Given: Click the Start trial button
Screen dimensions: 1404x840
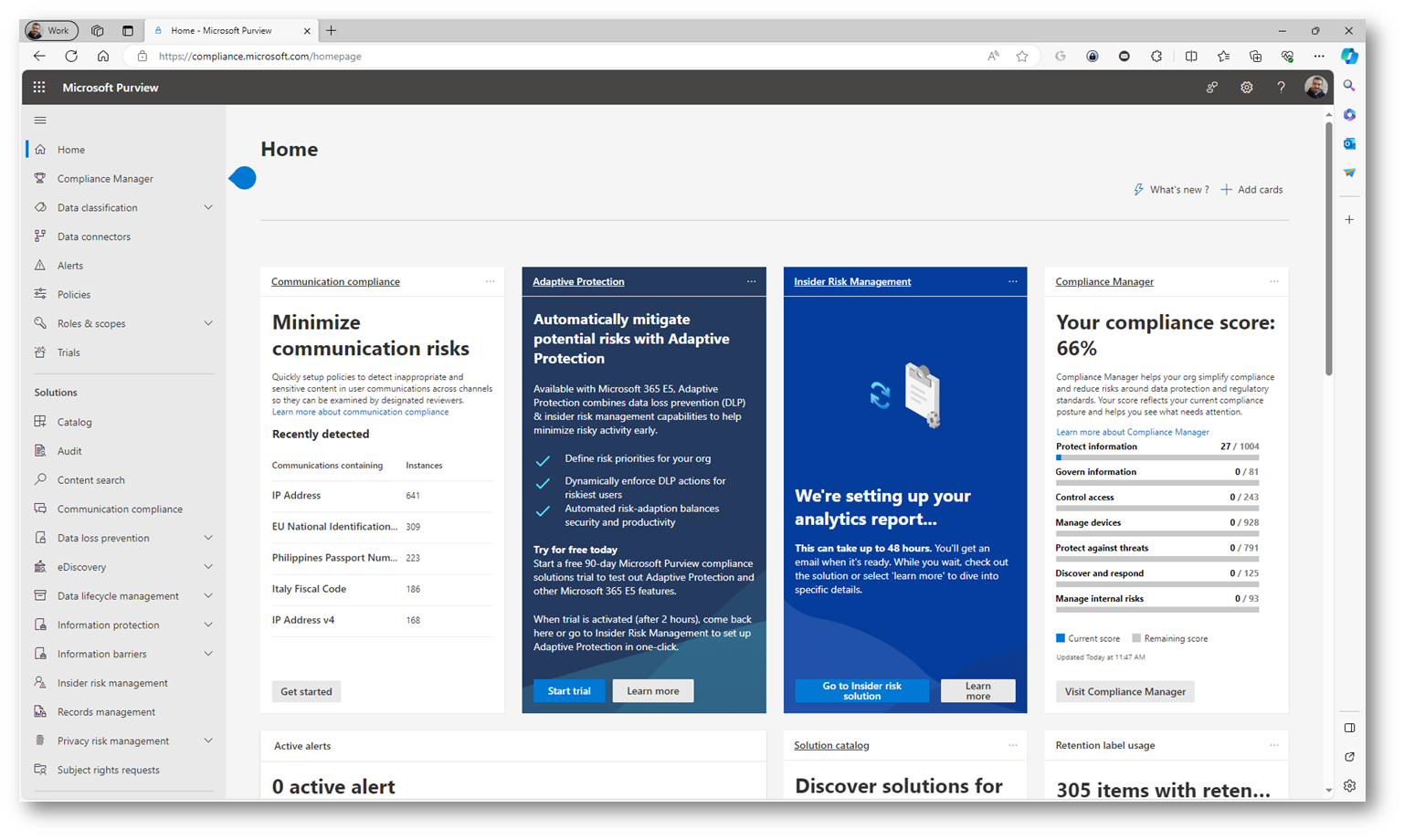Looking at the screenshot, I should [569, 691].
